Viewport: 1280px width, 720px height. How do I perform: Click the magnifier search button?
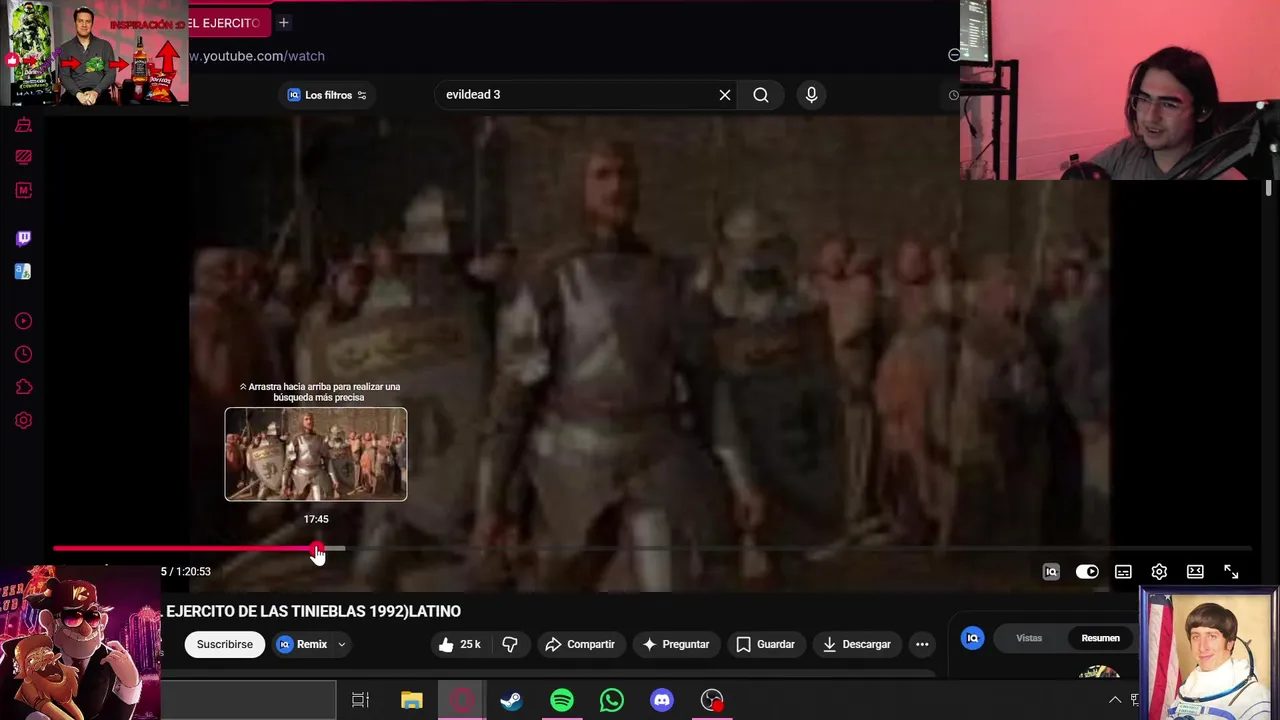click(761, 95)
